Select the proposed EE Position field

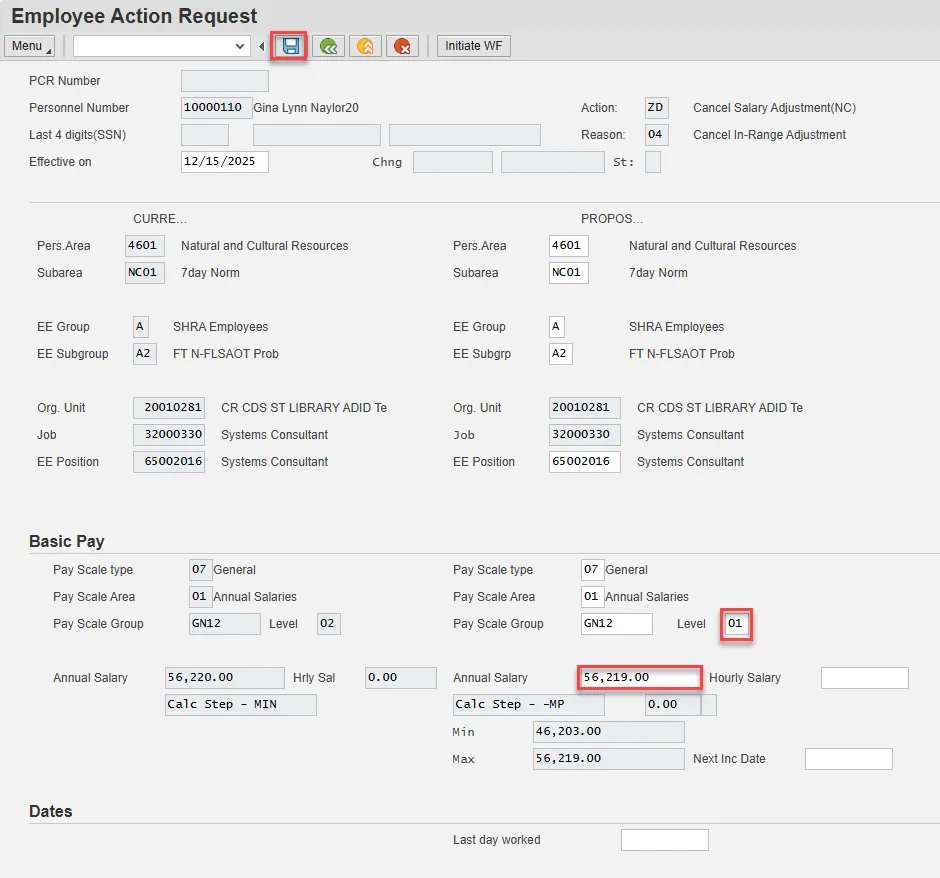pos(584,462)
